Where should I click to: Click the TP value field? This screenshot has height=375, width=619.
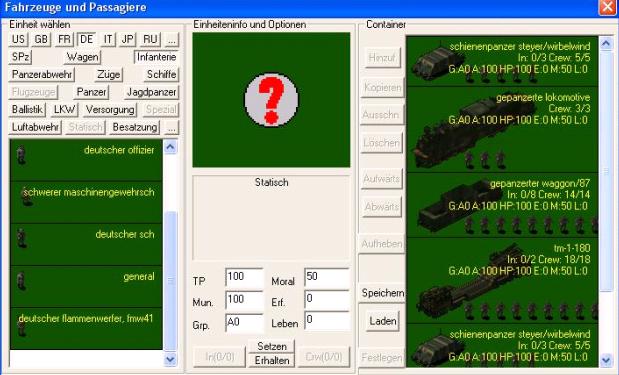[244, 278]
